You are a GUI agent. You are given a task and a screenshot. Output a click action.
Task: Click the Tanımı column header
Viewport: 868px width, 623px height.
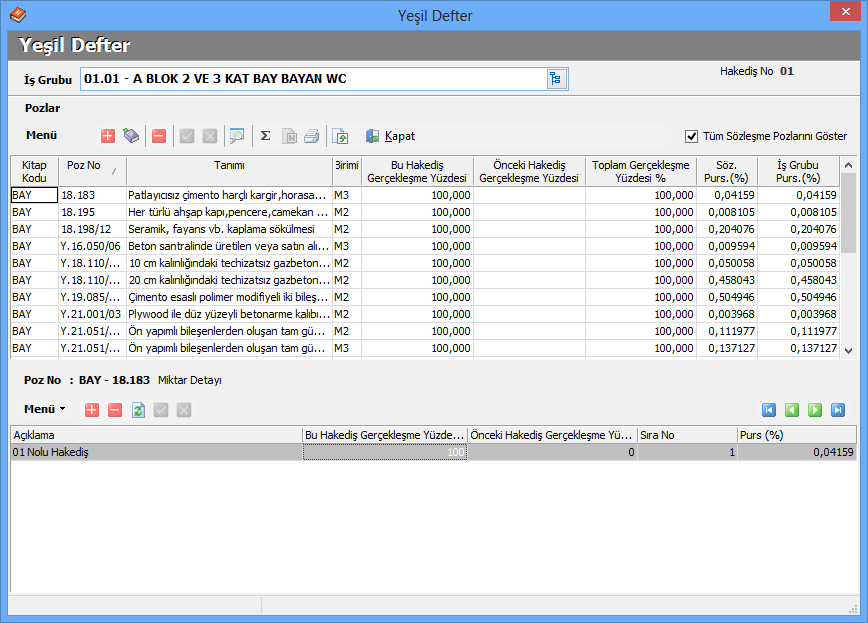click(229, 166)
